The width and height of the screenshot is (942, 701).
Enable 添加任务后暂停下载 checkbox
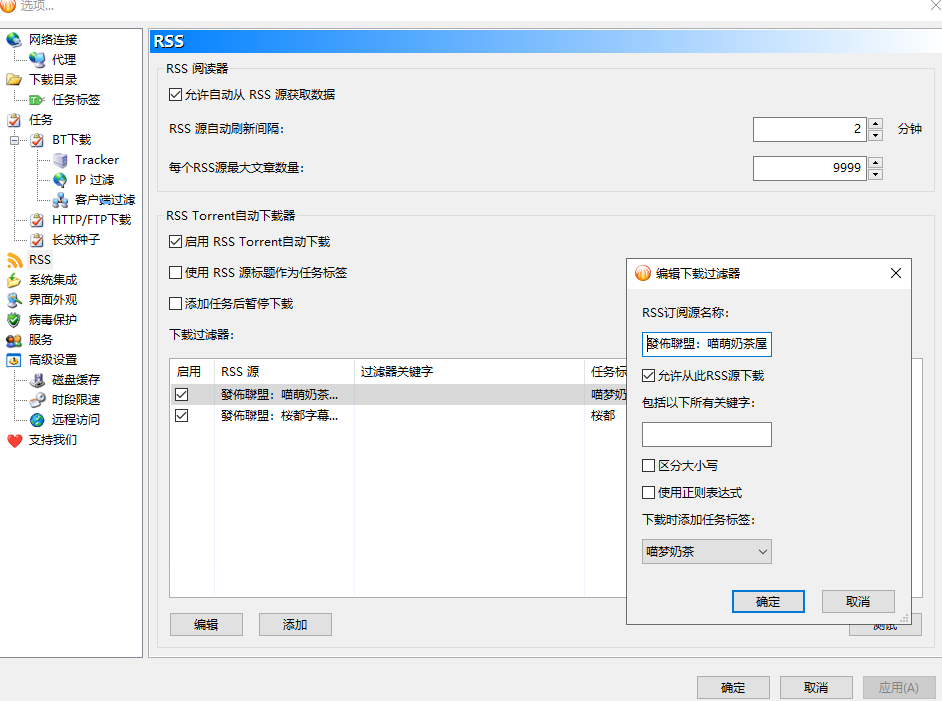(x=176, y=304)
